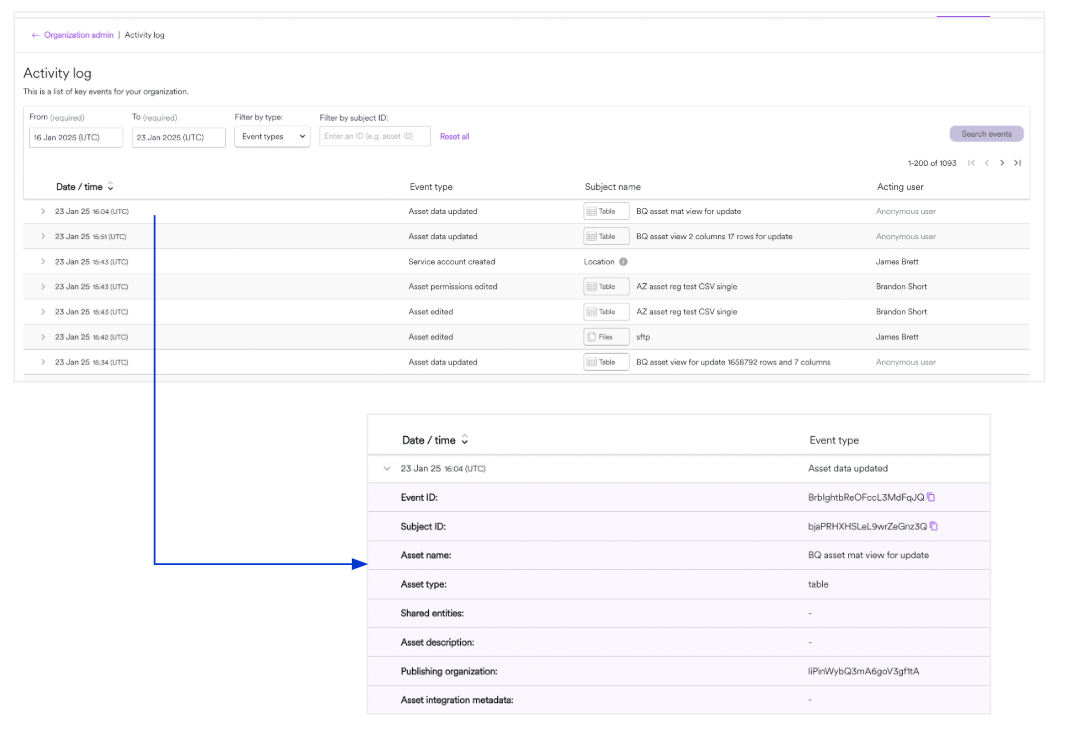Expand the 16:04 Asset data updated row
Screen dimensions: 1066x745
point(43,211)
